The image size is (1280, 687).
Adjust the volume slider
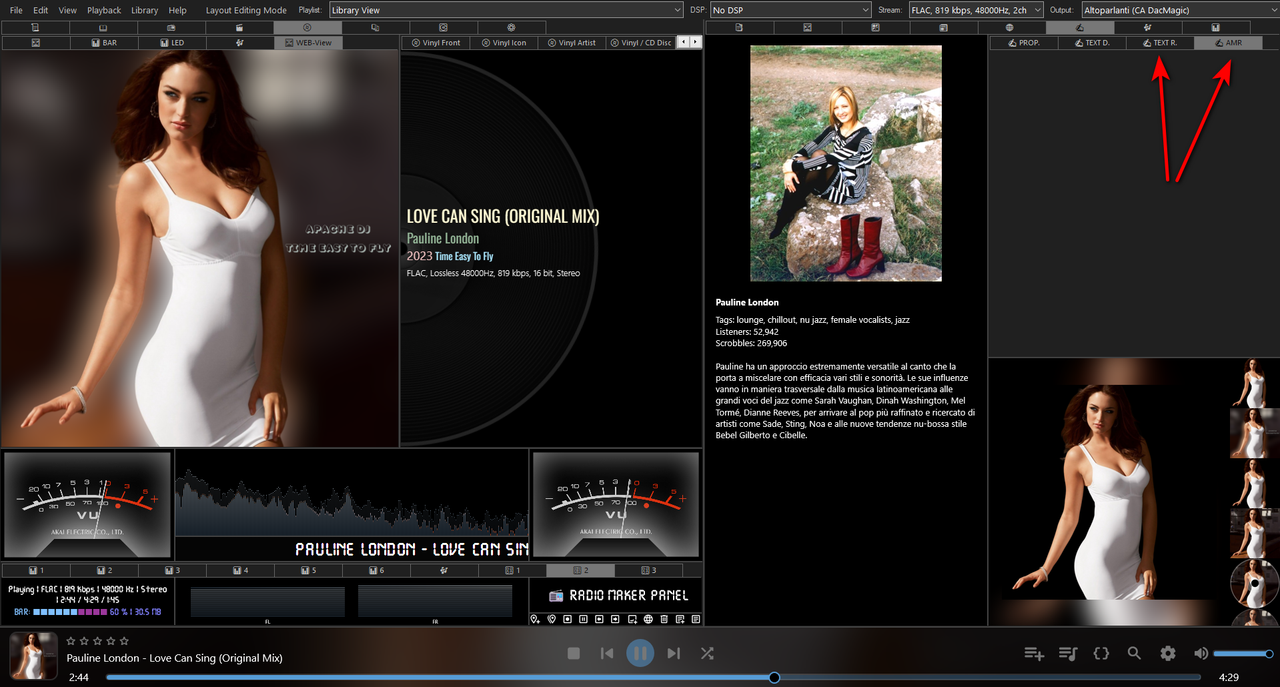[x=1243, y=653]
